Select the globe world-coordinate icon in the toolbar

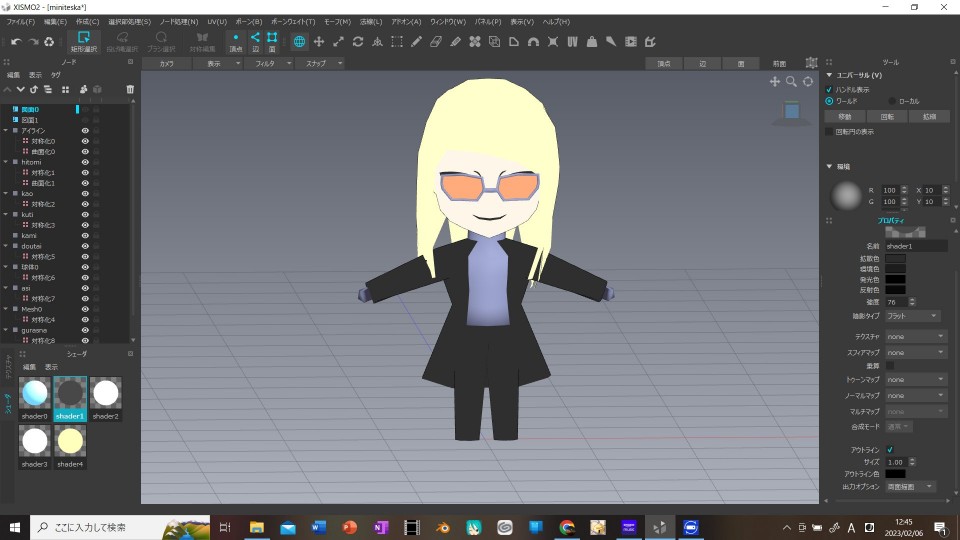pos(299,42)
